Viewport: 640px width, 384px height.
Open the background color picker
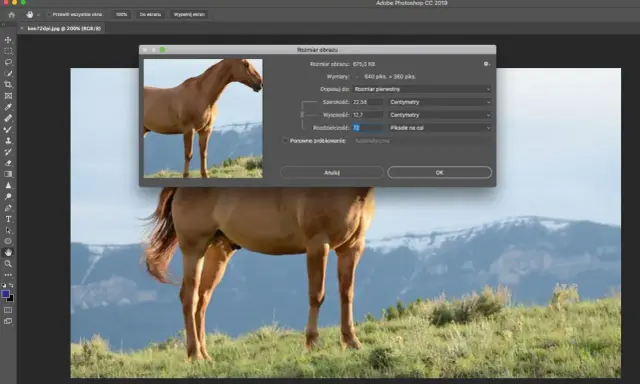point(10,299)
